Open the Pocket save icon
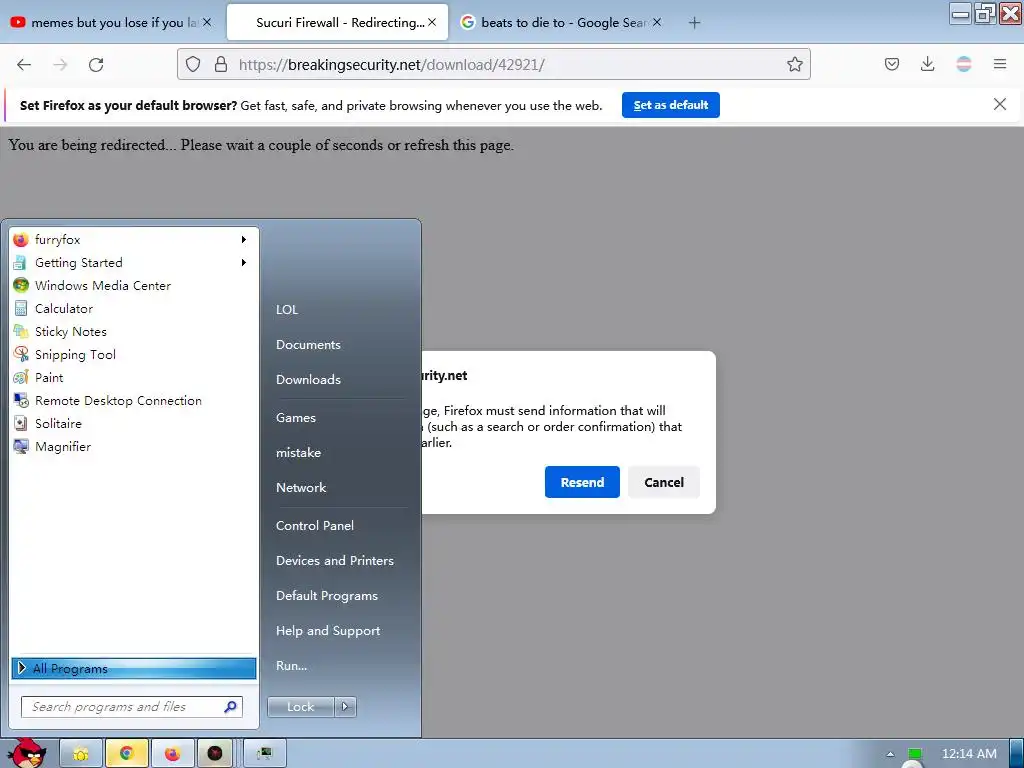 click(891, 64)
